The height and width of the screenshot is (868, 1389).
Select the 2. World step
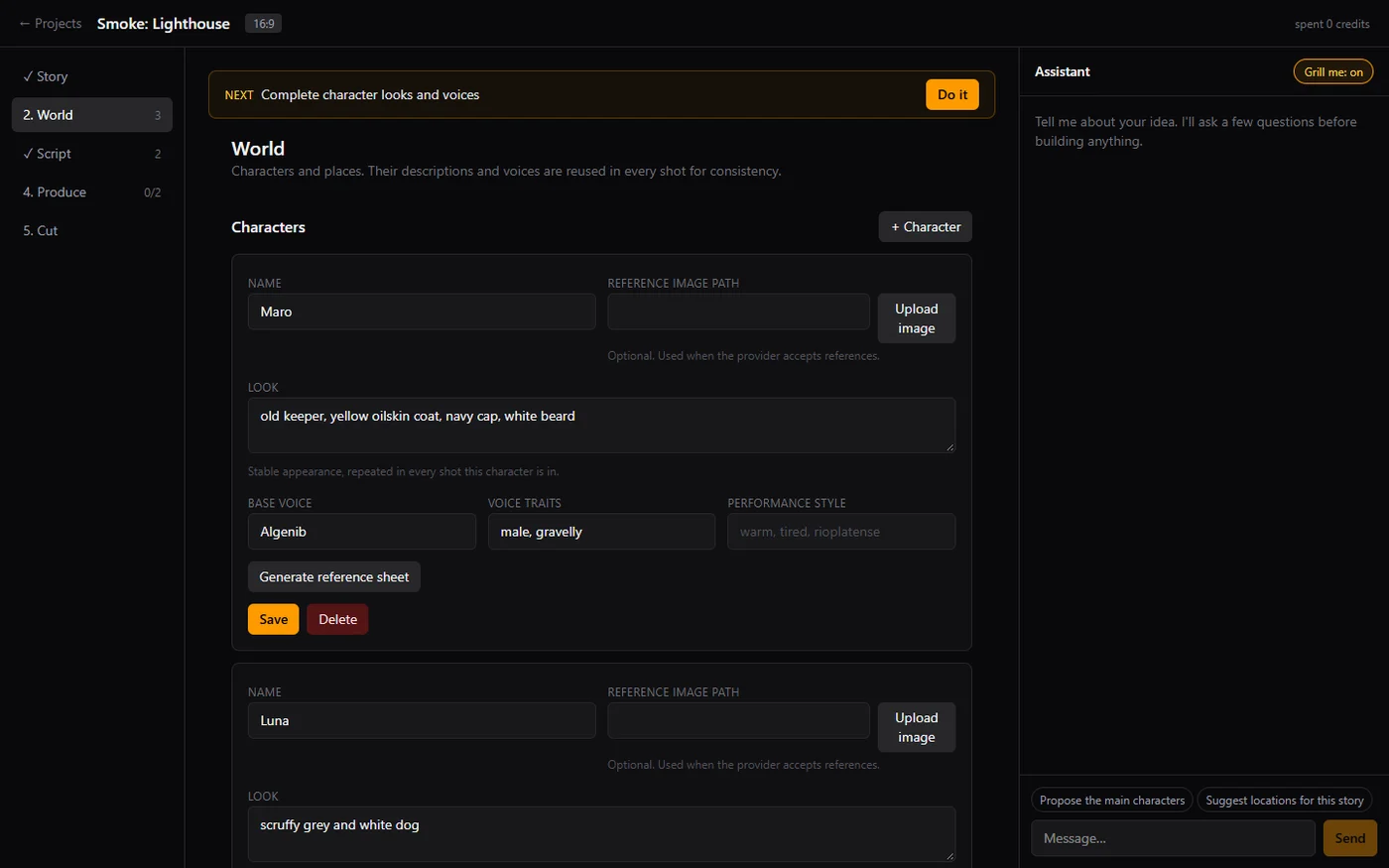[x=92, y=115]
